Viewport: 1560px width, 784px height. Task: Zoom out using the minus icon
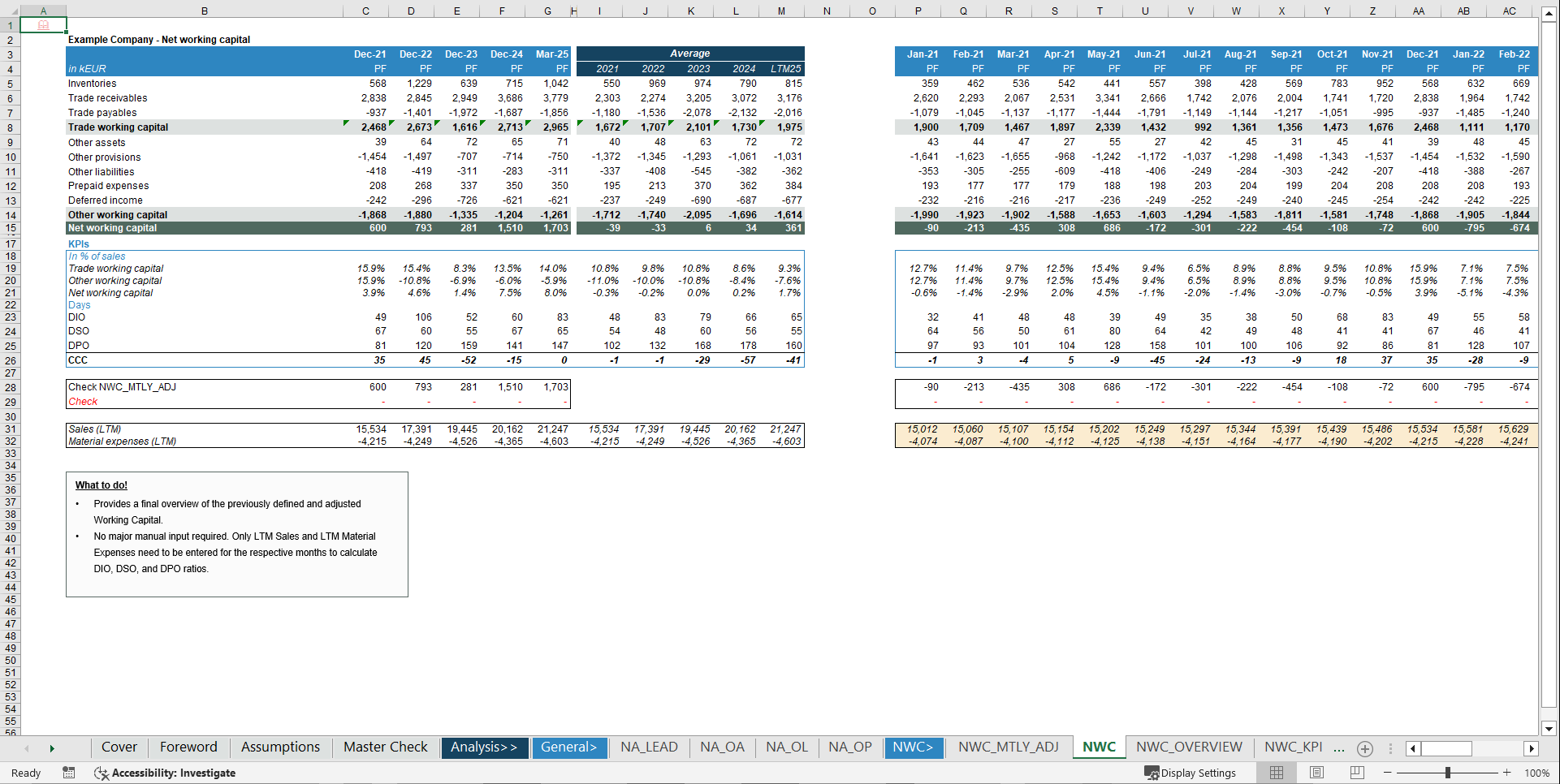[1388, 773]
